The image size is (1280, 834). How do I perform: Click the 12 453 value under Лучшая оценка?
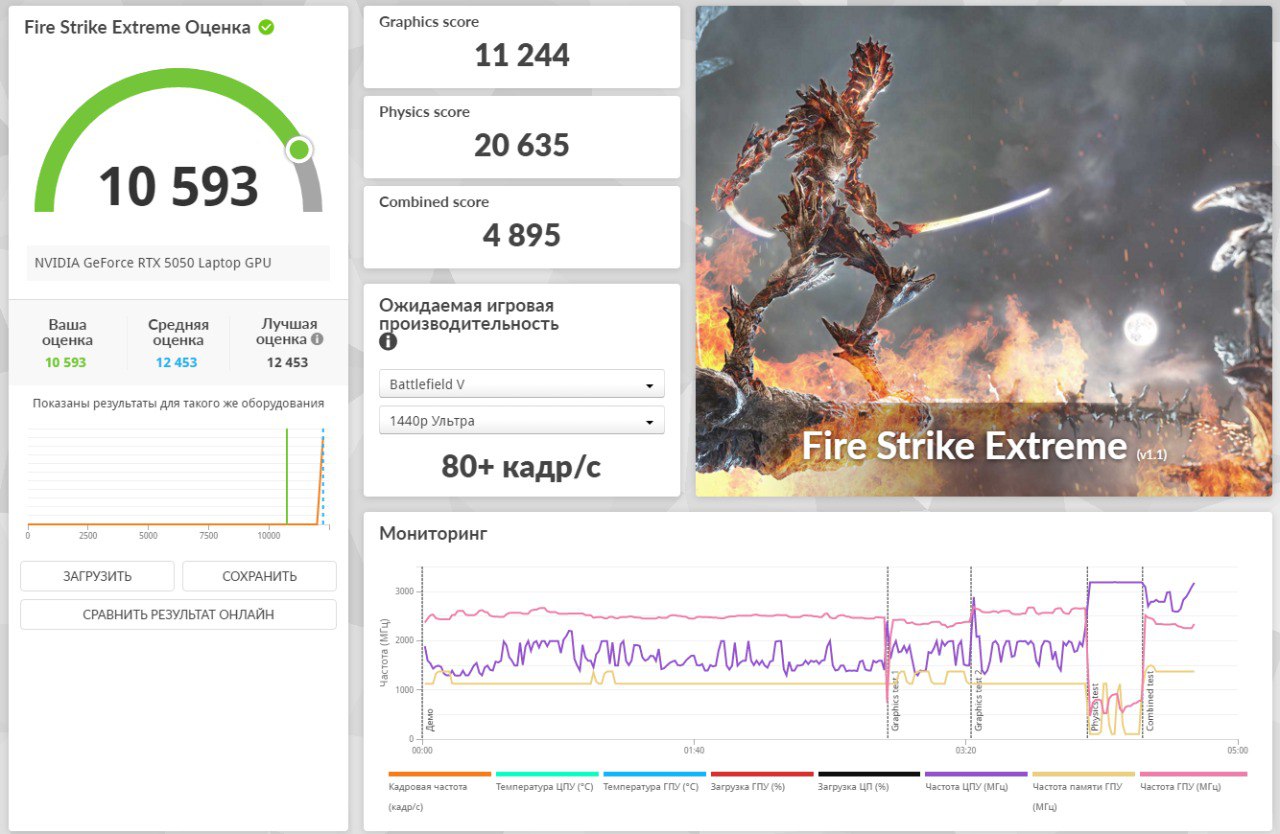[287, 362]
